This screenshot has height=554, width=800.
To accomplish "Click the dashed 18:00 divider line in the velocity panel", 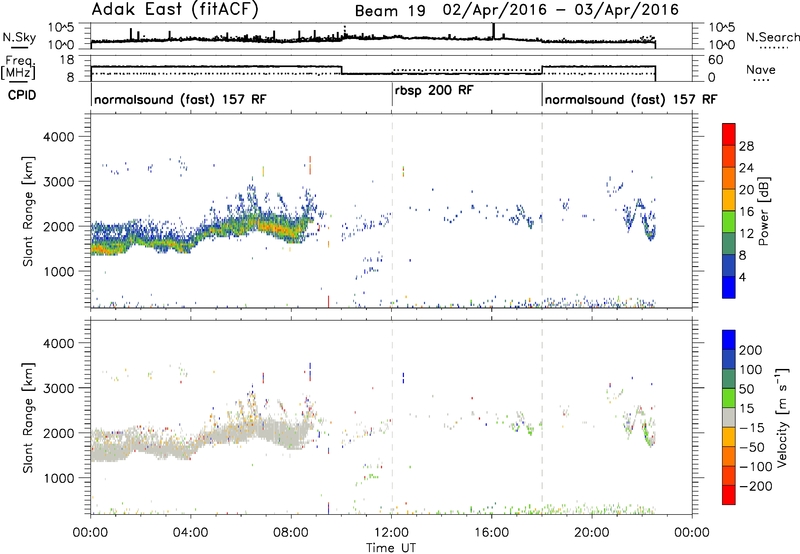I will tap(542, 416).
